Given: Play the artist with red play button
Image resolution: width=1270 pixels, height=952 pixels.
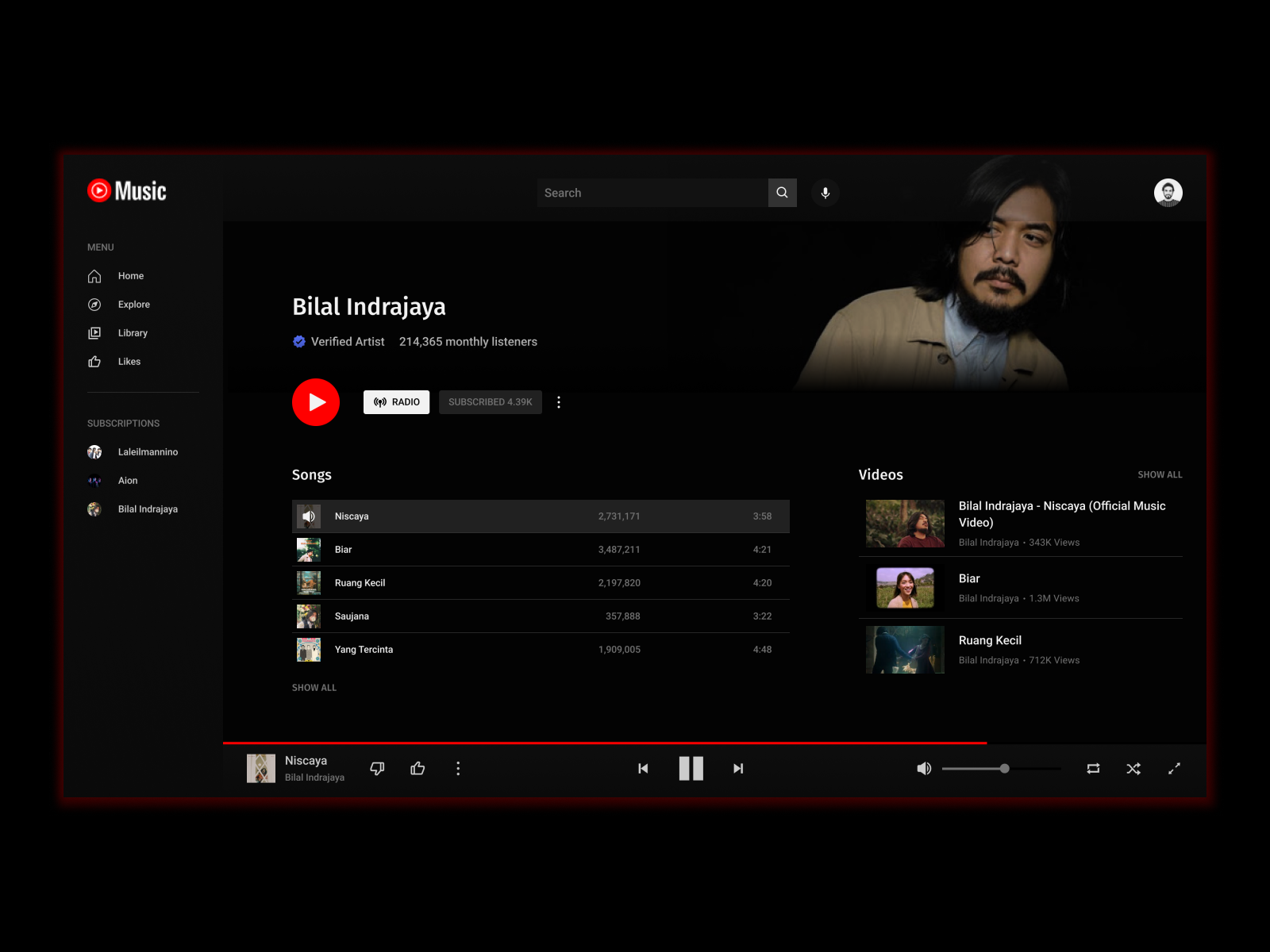Looking at the screenshot, I should [x=316, y=402].
